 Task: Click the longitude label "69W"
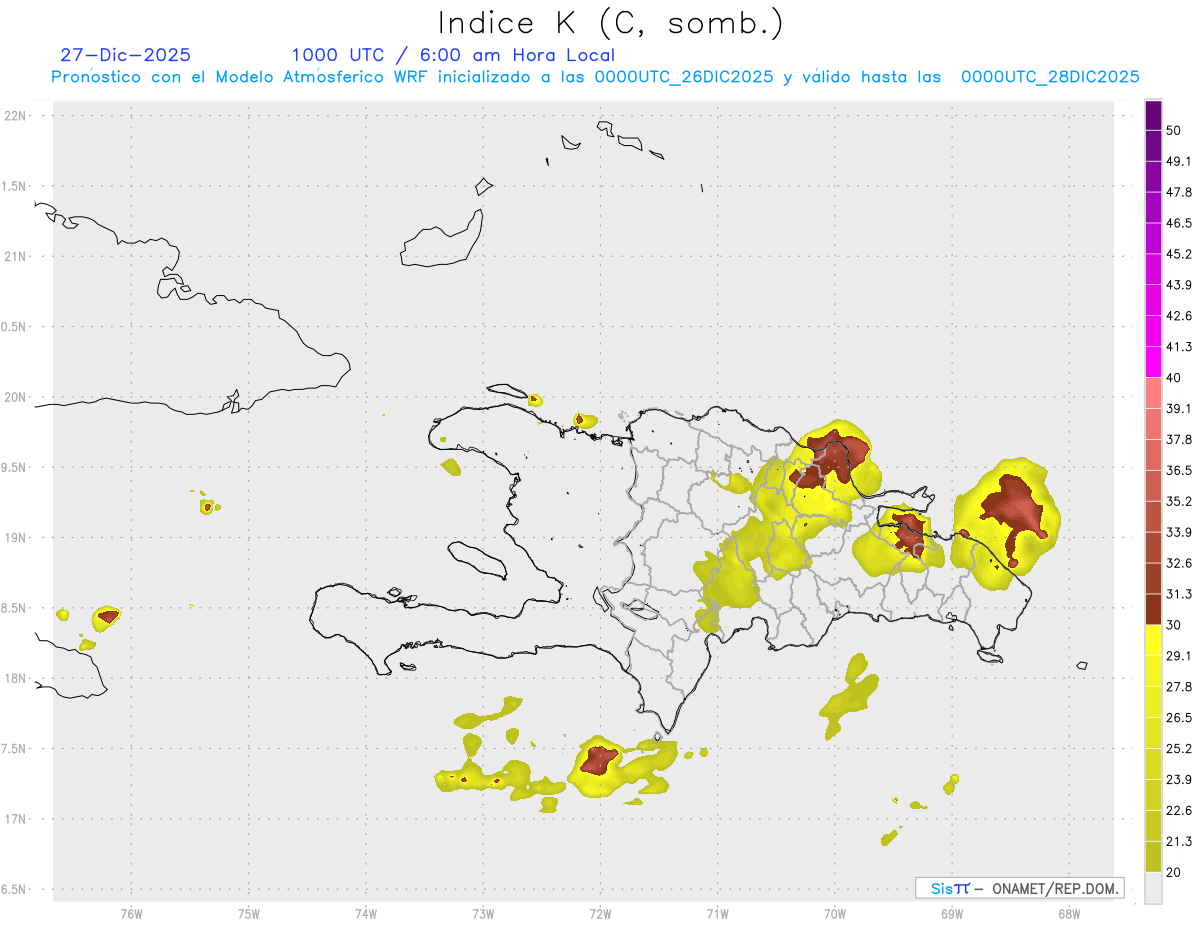[951, 914]
